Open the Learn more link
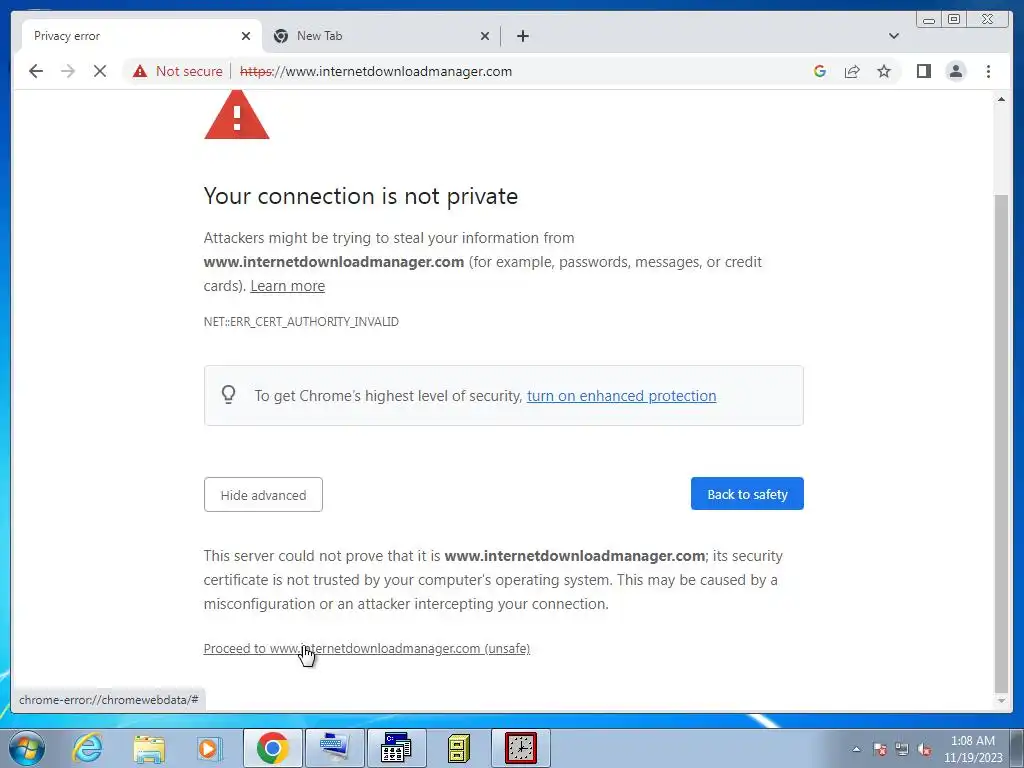 tap(287, 286)
